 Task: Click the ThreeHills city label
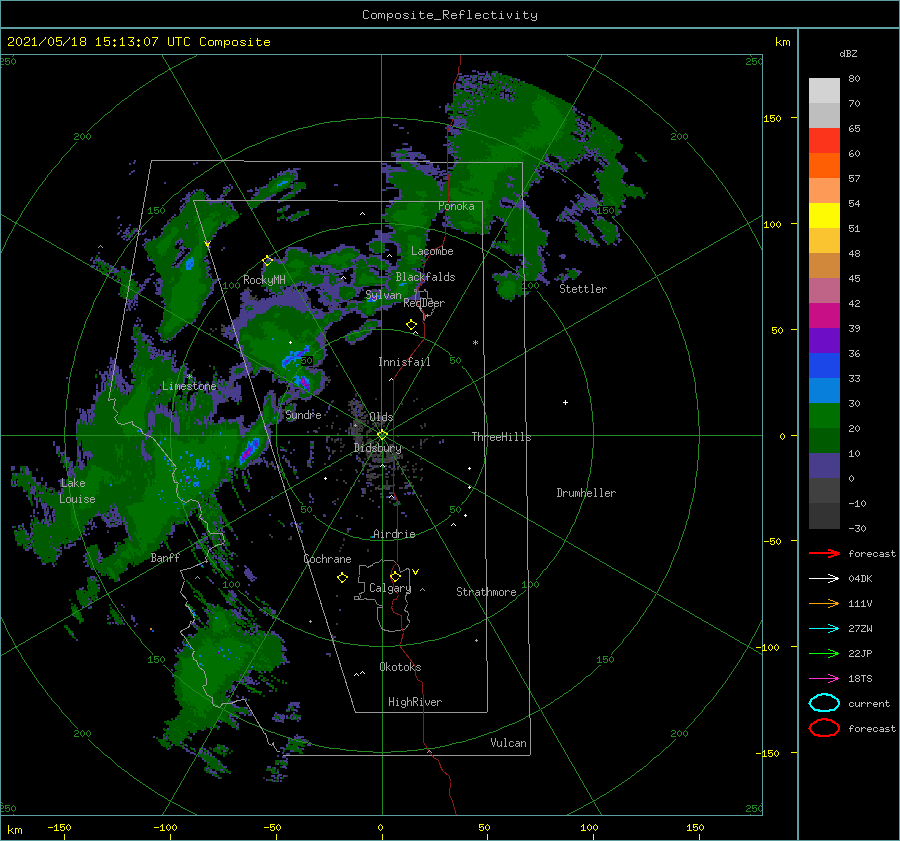501,437
